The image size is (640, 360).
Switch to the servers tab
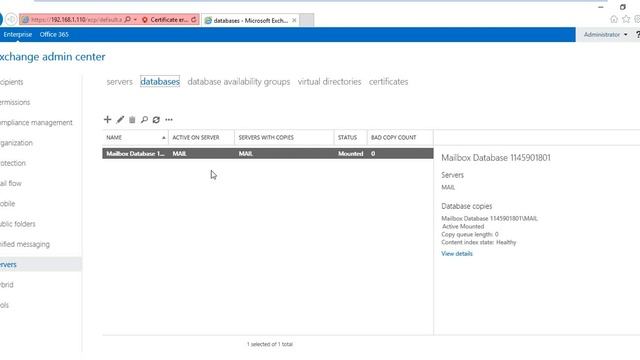point(120,82)
